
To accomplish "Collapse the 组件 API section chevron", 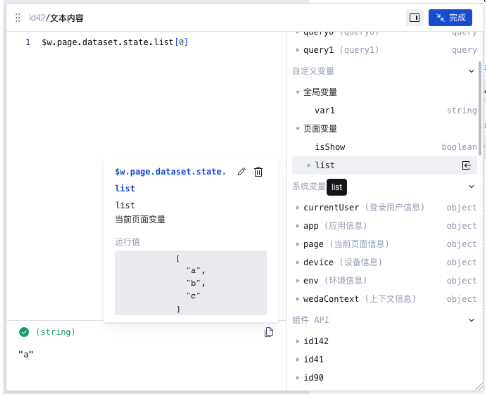I will [471, 320].
